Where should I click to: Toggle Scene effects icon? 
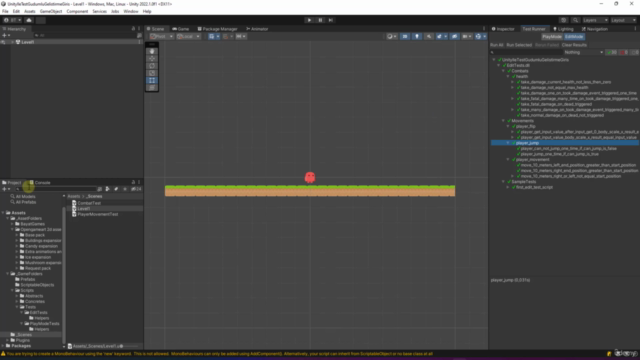tap(440, 36)
